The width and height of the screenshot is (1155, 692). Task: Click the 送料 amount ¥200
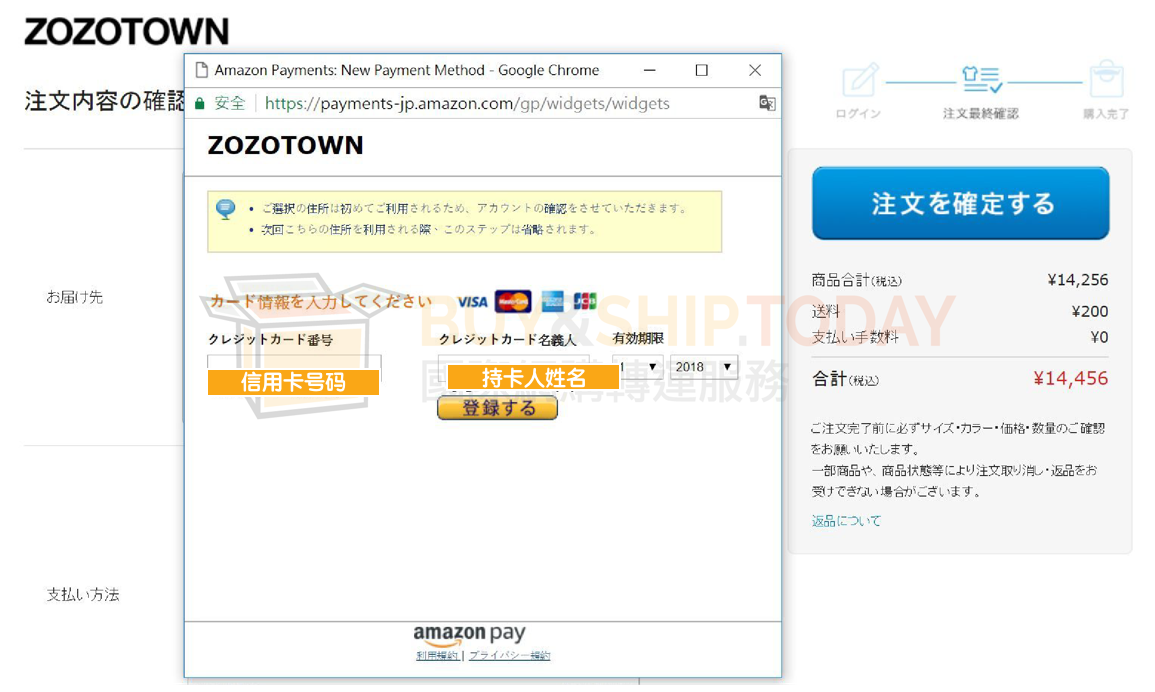pyautogui.click(x=1089, y=311)
